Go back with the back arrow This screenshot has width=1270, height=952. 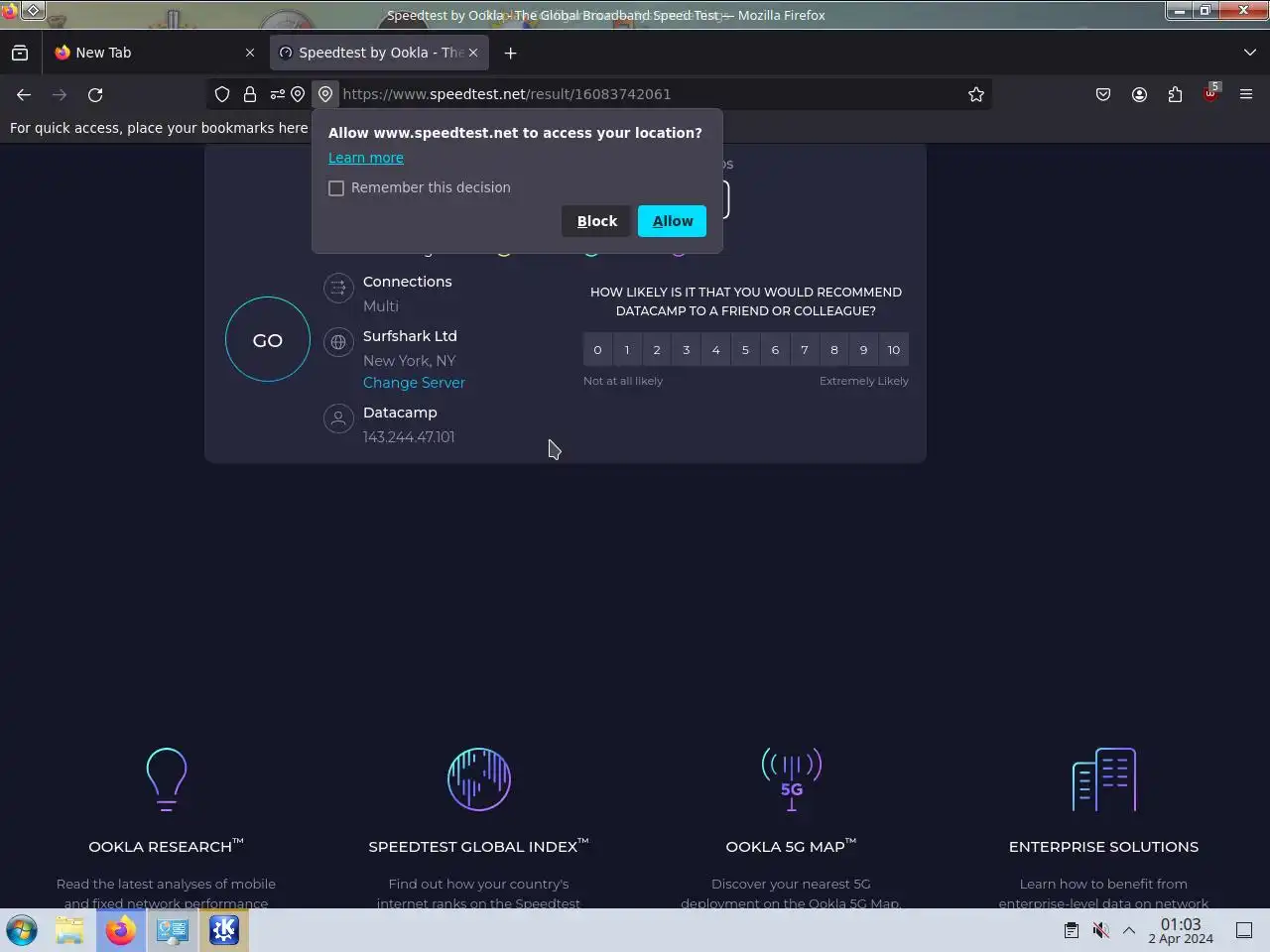(x=24, y=94)
